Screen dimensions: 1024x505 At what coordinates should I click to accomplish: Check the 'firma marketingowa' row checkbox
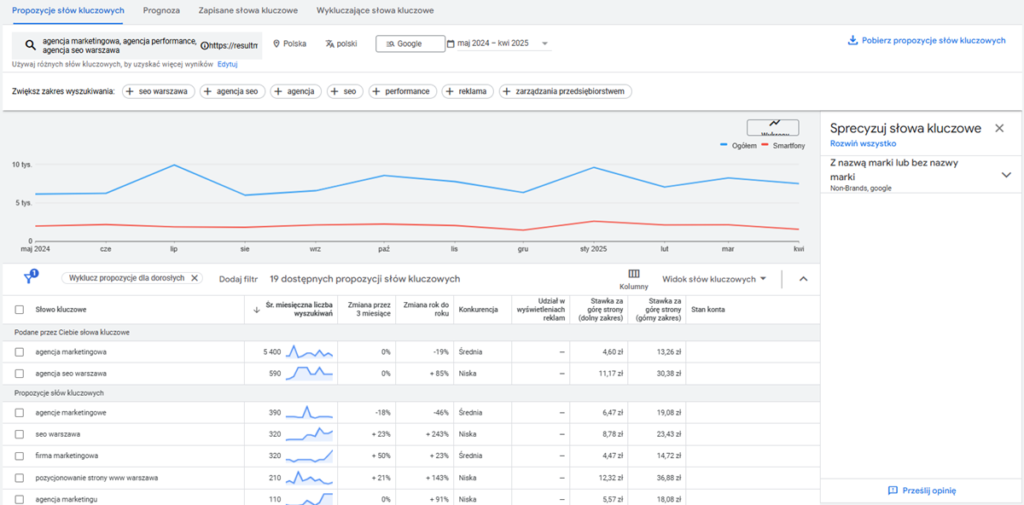click(x=19, y=455)
